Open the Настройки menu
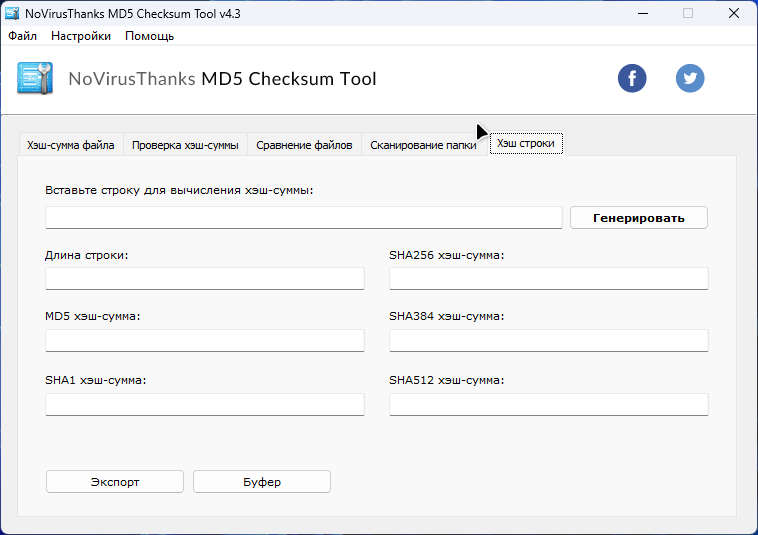758x535 pixels. tap(81, 36)
